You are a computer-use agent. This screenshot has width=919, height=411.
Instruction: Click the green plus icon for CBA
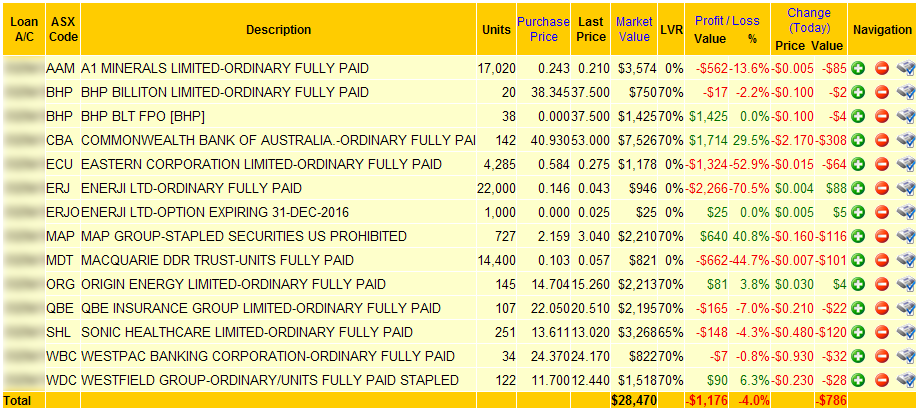tap(858, 141)
